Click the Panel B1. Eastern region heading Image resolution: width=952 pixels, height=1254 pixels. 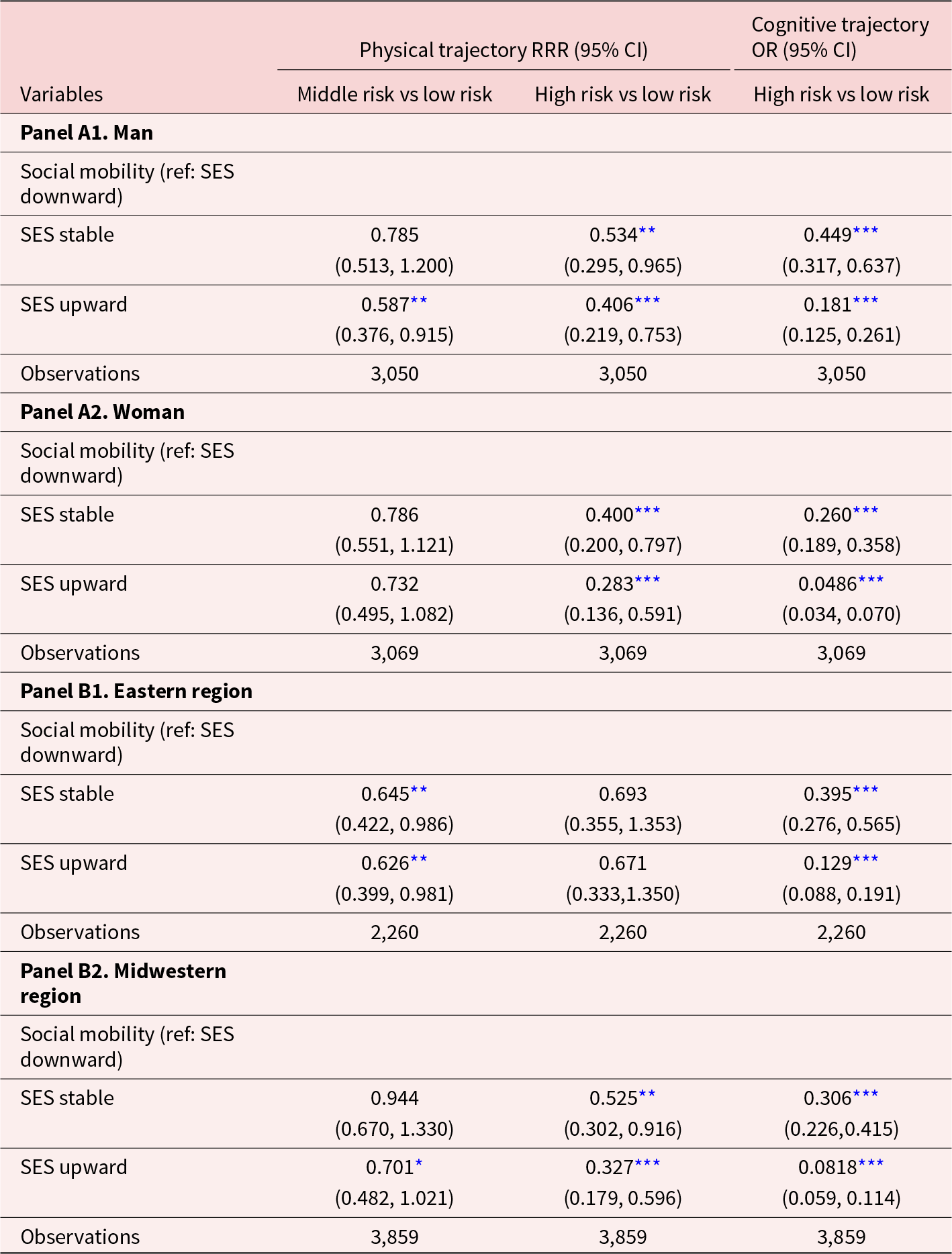(x=136, y=691)
